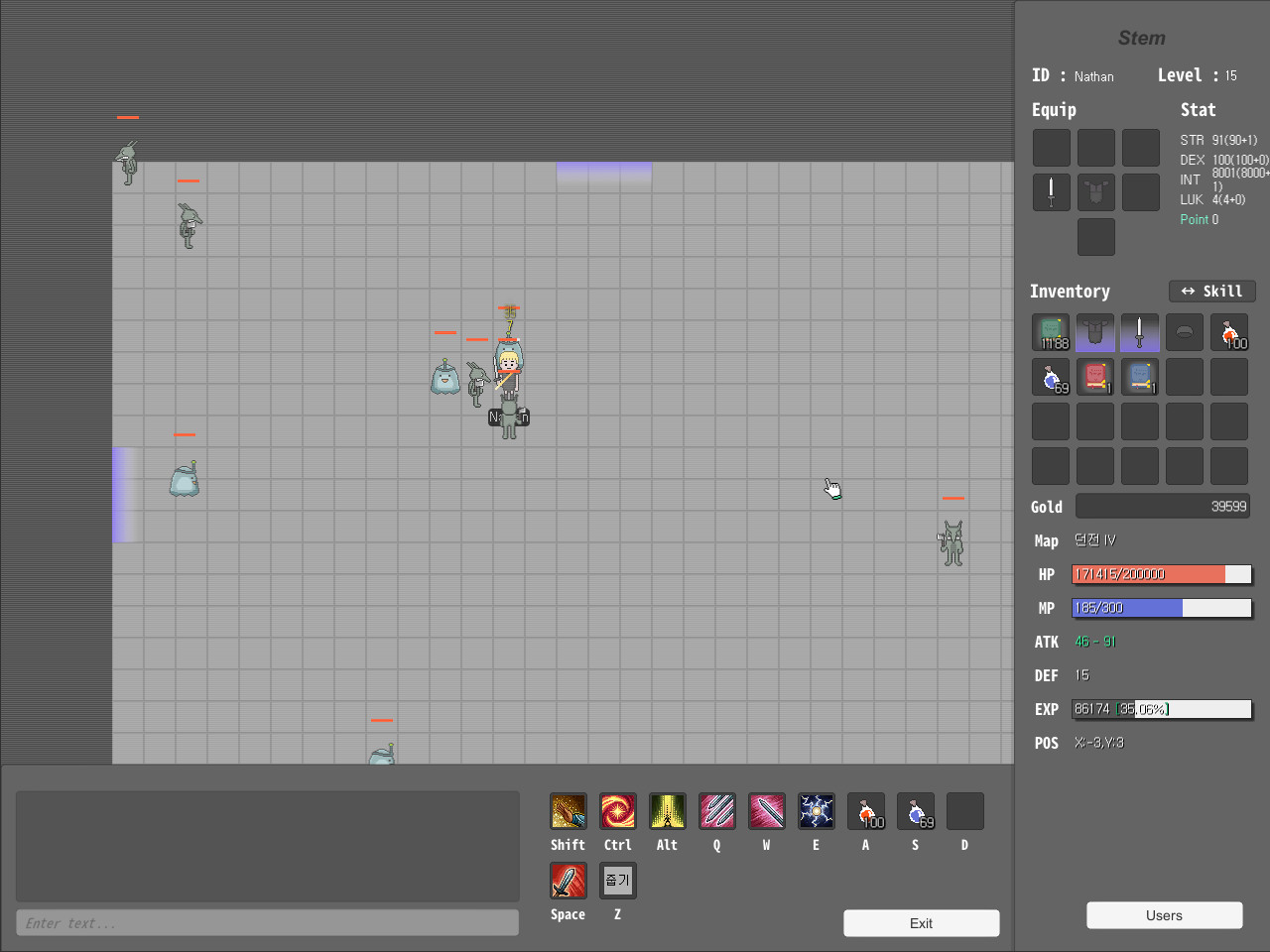The height and width of the screenshot is (952, 1270).
Task: Click the Exit button
Action: pyautogui.click(x=921, y=922)
